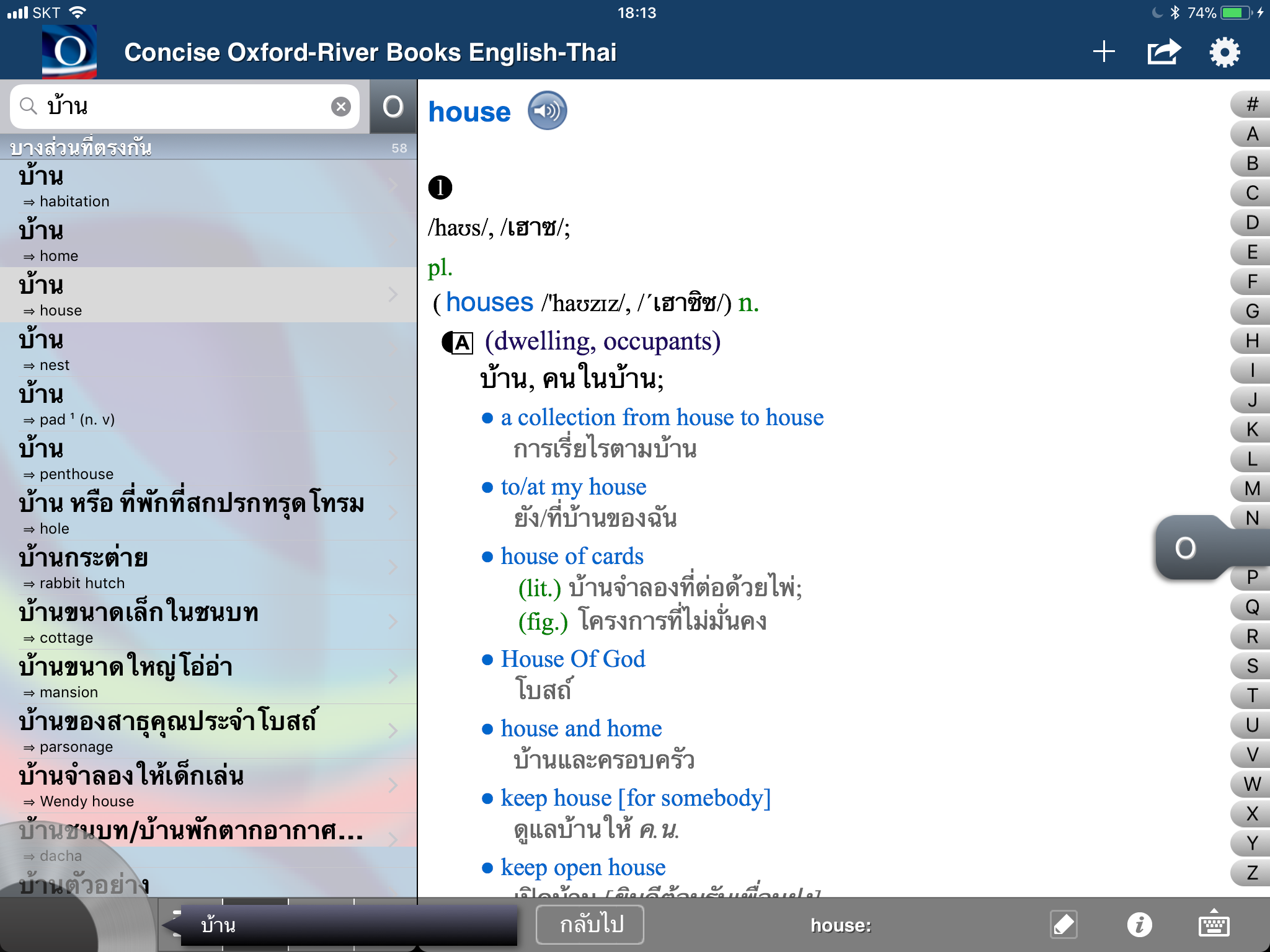Tap the pencil edit note icon
The width and height of the screenshot is (1270, 952).
(x=1064, y=925)
